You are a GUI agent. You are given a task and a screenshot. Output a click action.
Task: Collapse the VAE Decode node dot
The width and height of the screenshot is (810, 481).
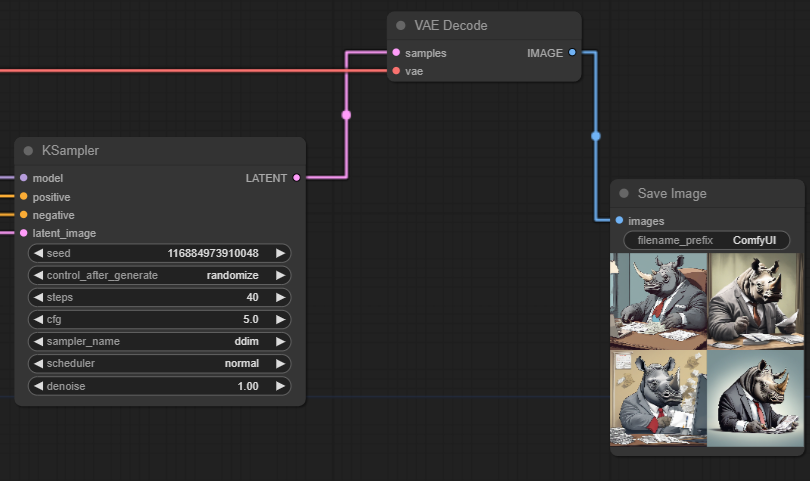pyautogui.click(x=401, y=26)
